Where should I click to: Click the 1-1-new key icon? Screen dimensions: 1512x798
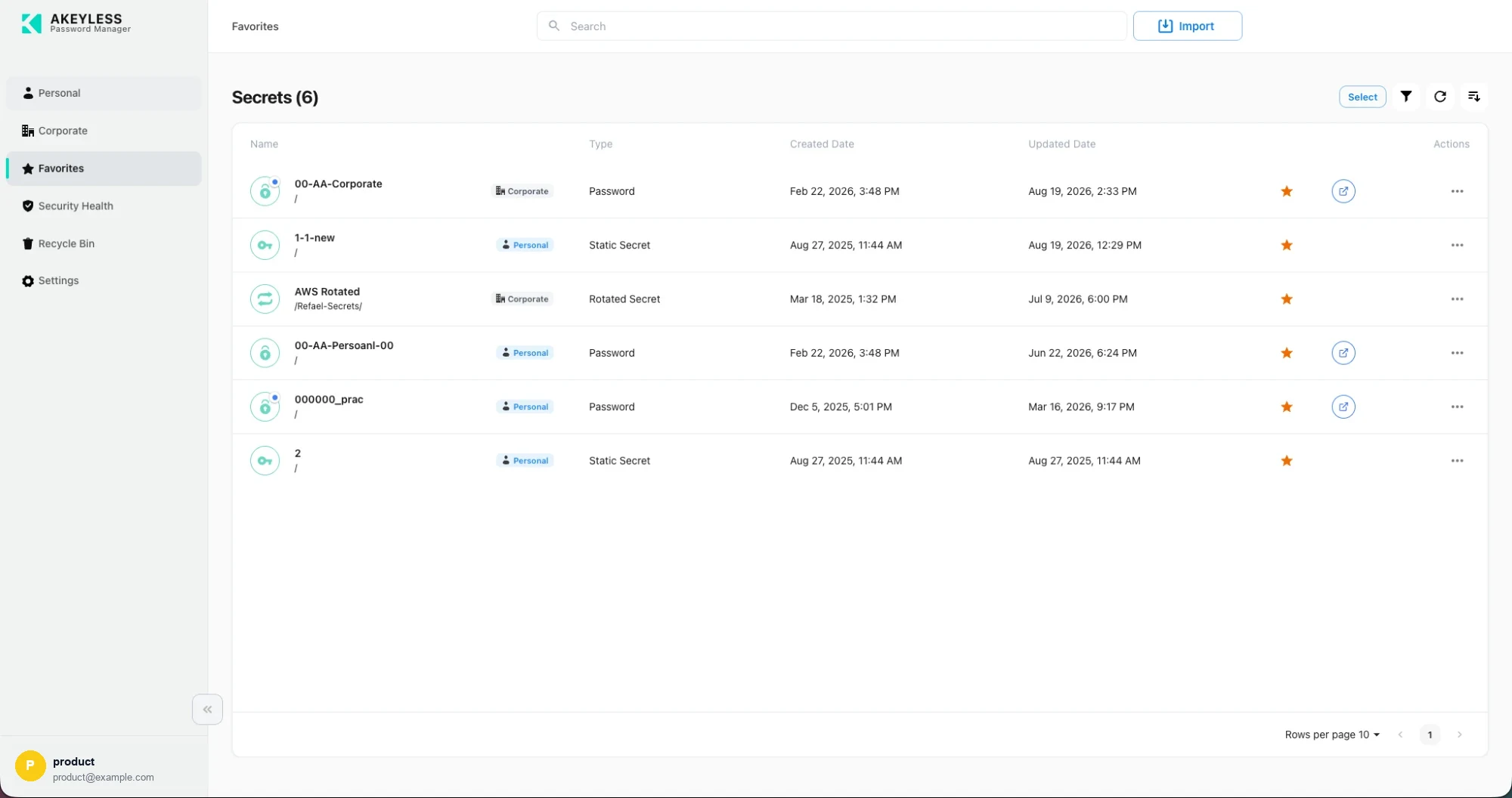click(x=265, y=245)
